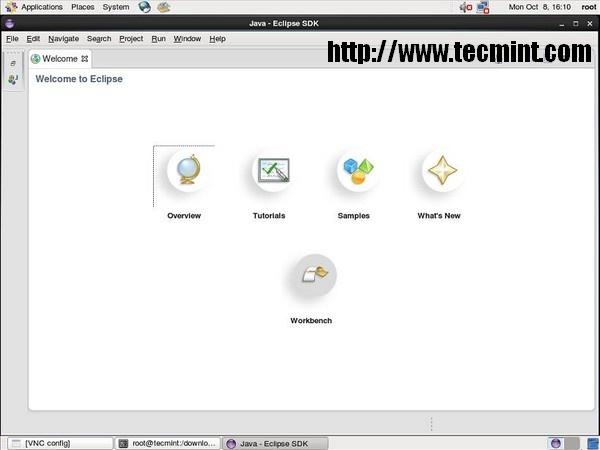Open the Project menu
Viewport: 600px width, 450px height.
pos(131,39)
